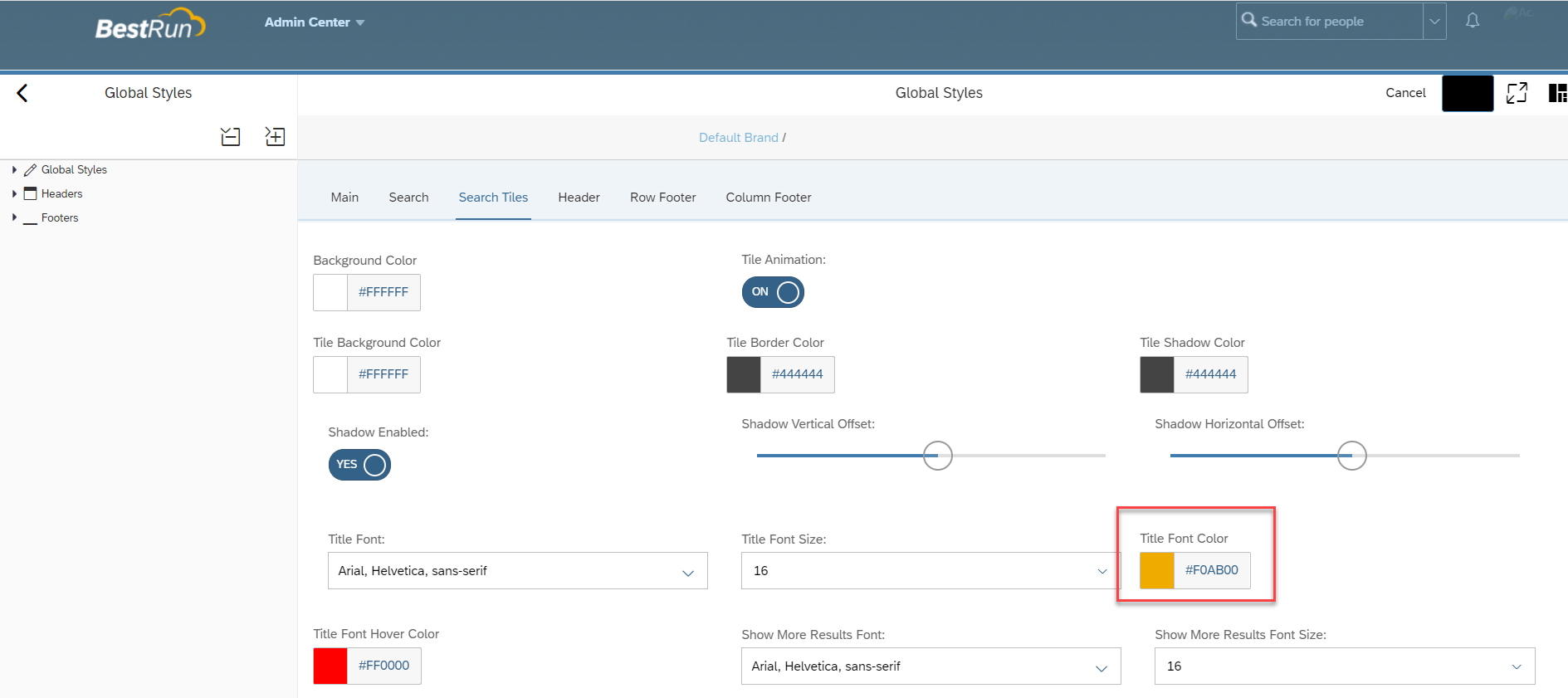Viewport: 1568px width, 698px height.
Task: Click the black save button next to Cancel
Action: [1468, 93]
